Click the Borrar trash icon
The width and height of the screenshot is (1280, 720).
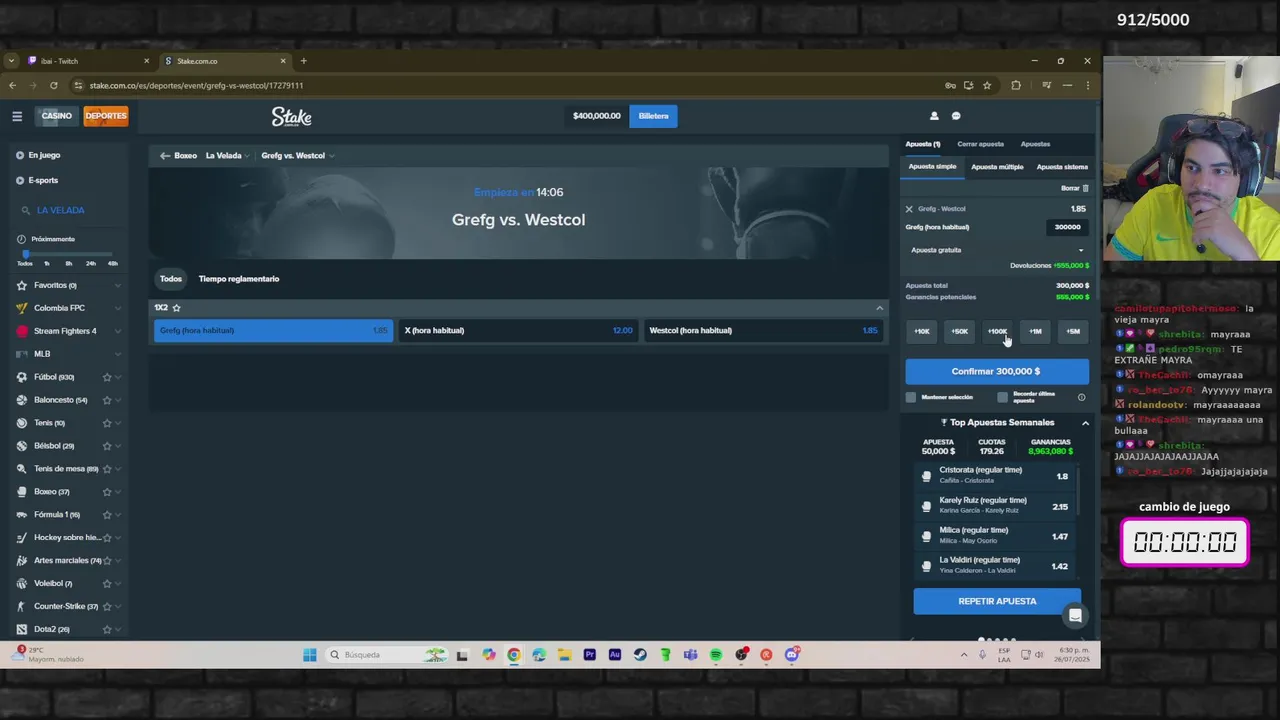pyautogui.click(x=1085, y=188)
